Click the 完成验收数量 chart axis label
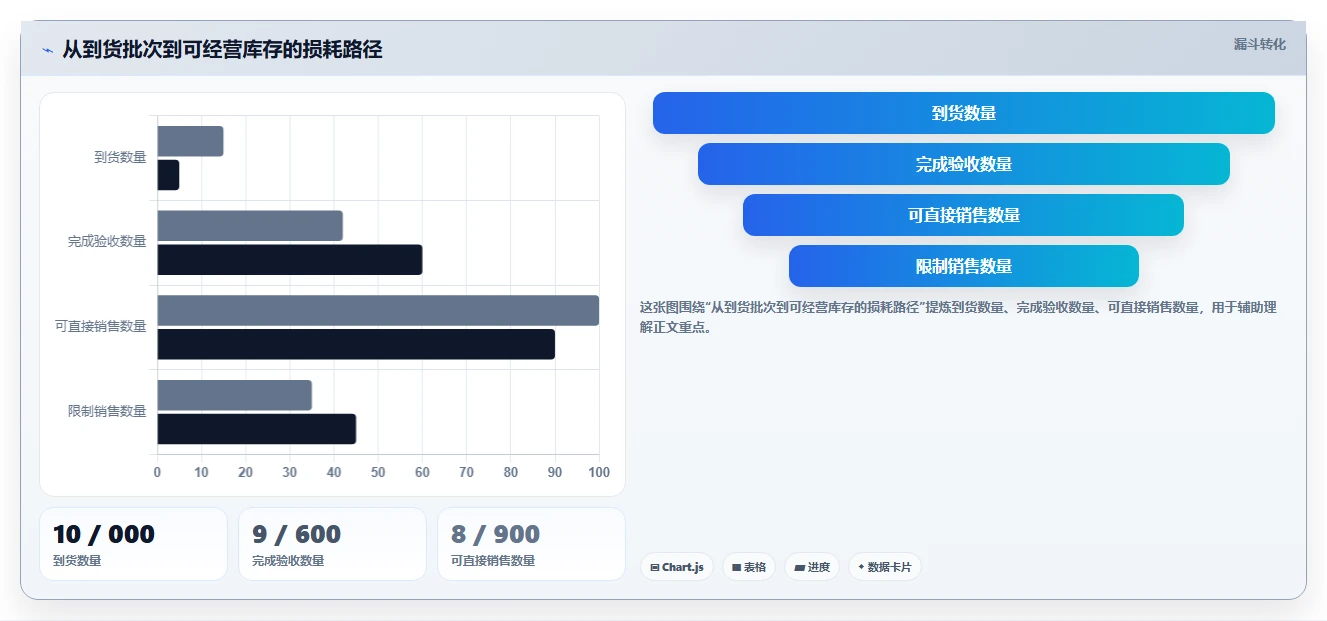 click(107, 242)
